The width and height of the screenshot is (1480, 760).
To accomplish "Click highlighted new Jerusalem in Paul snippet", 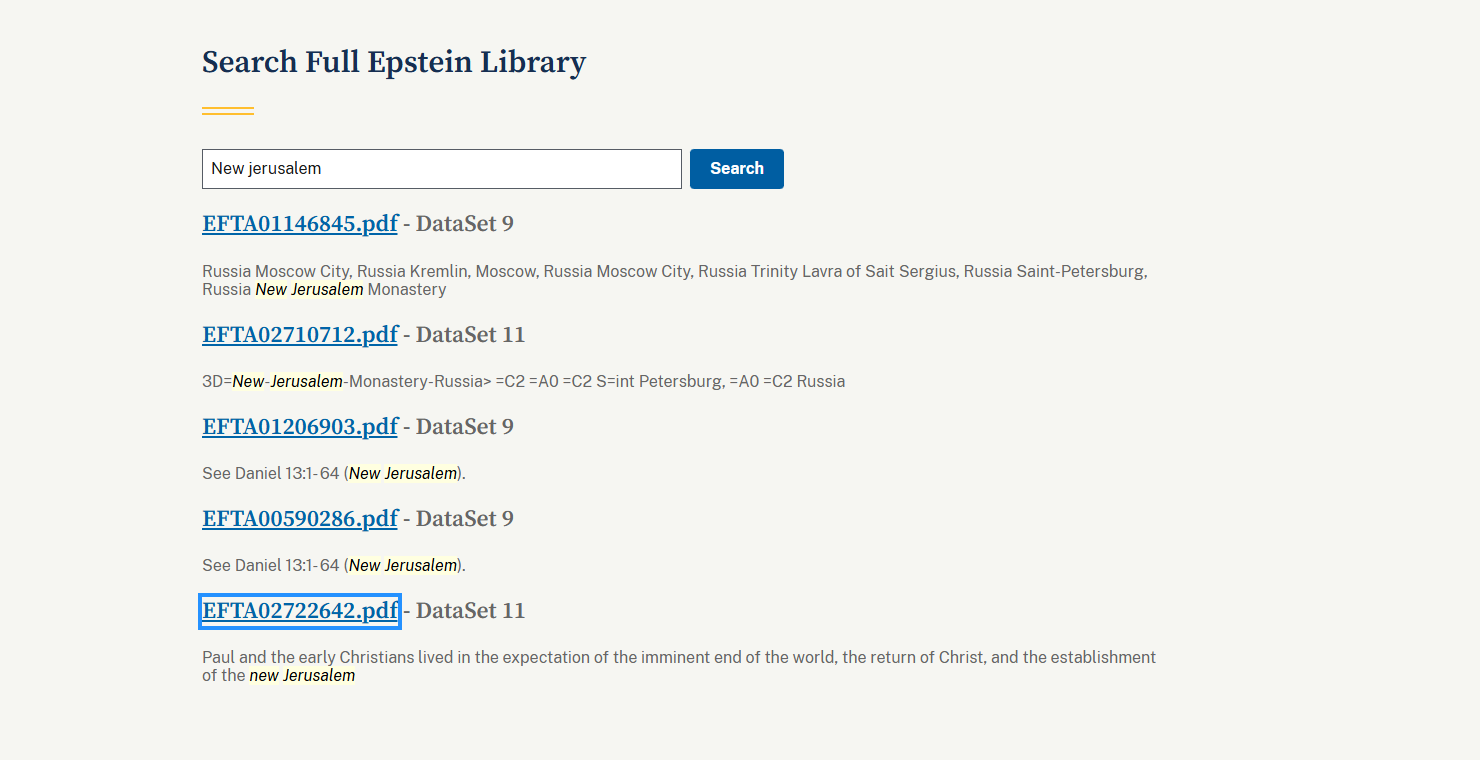I will [302, 676].
